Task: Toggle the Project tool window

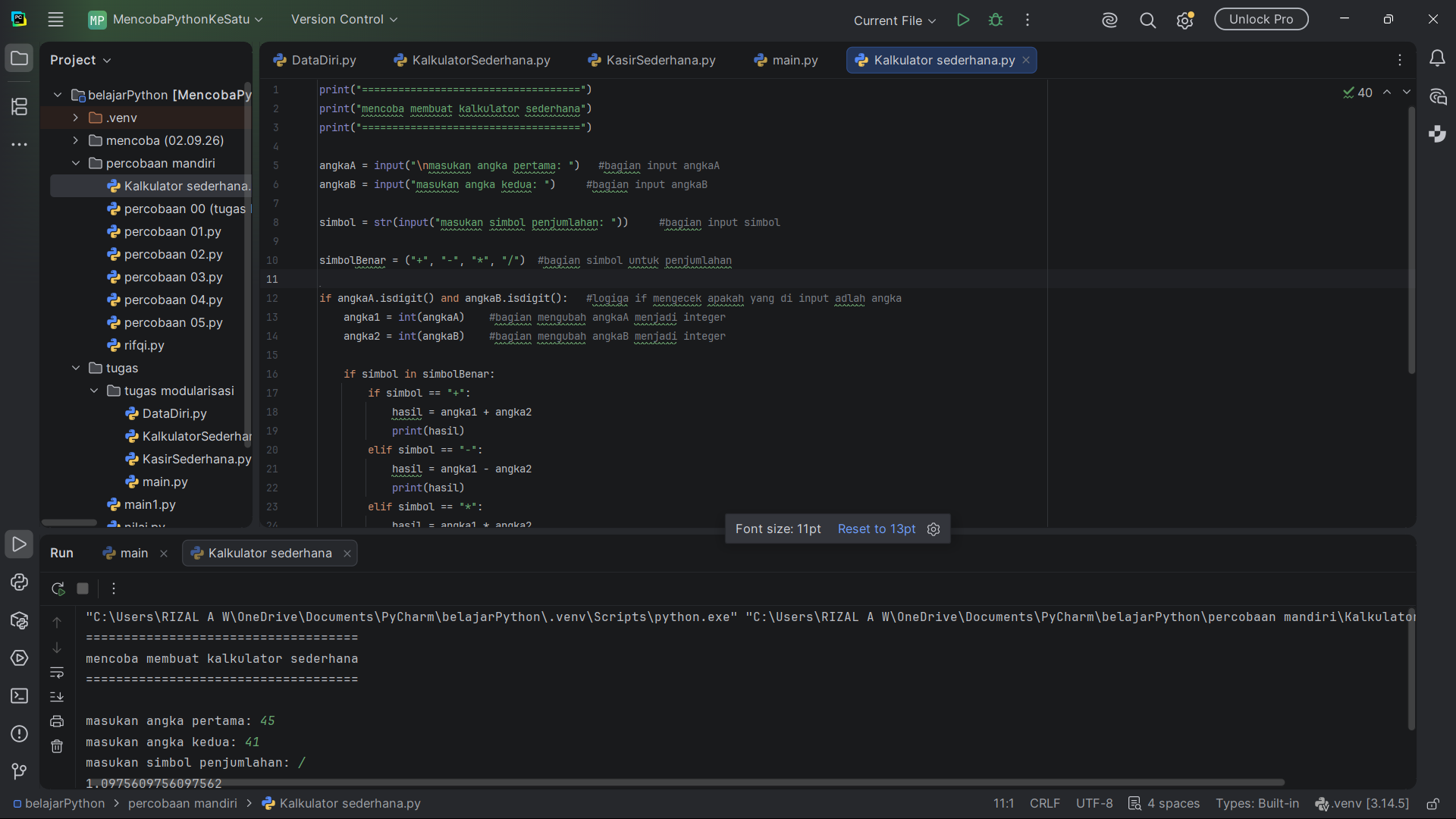Action: [x=20, y=58]
